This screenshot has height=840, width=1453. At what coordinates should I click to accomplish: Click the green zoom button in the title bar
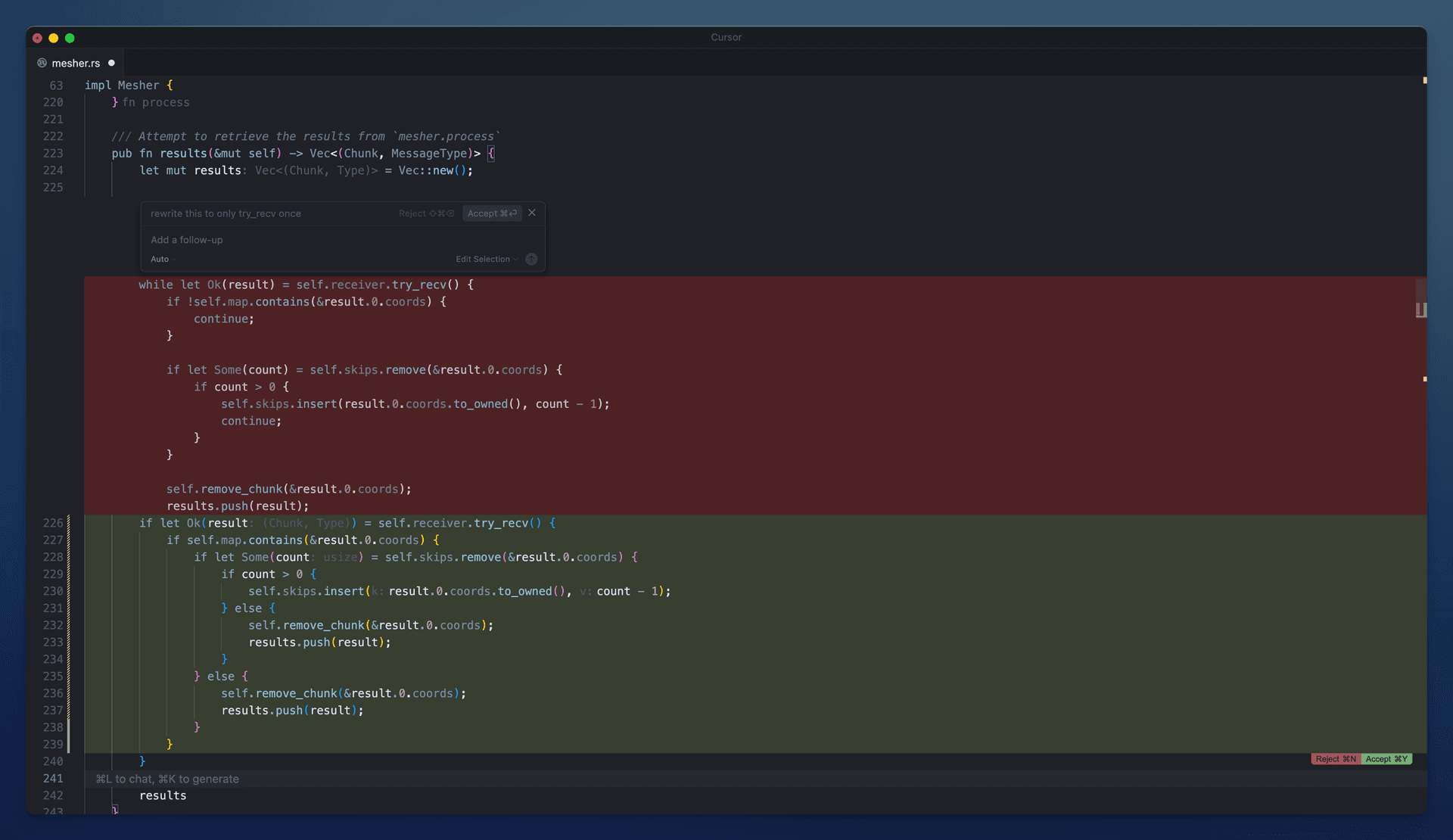(70, 38)
